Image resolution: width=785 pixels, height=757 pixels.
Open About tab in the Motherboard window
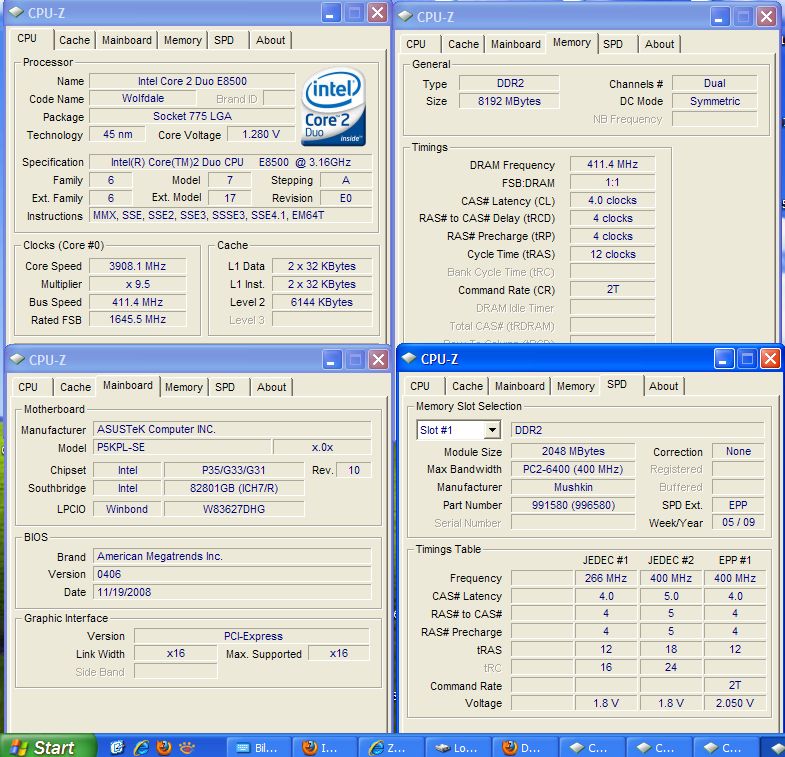coord(271,387)
